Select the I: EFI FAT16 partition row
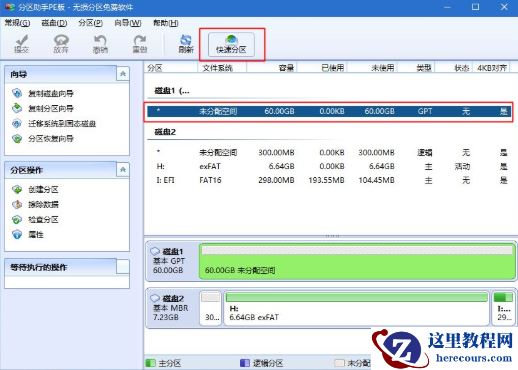The height and width of the screenshot is (370, 518). 328,180
